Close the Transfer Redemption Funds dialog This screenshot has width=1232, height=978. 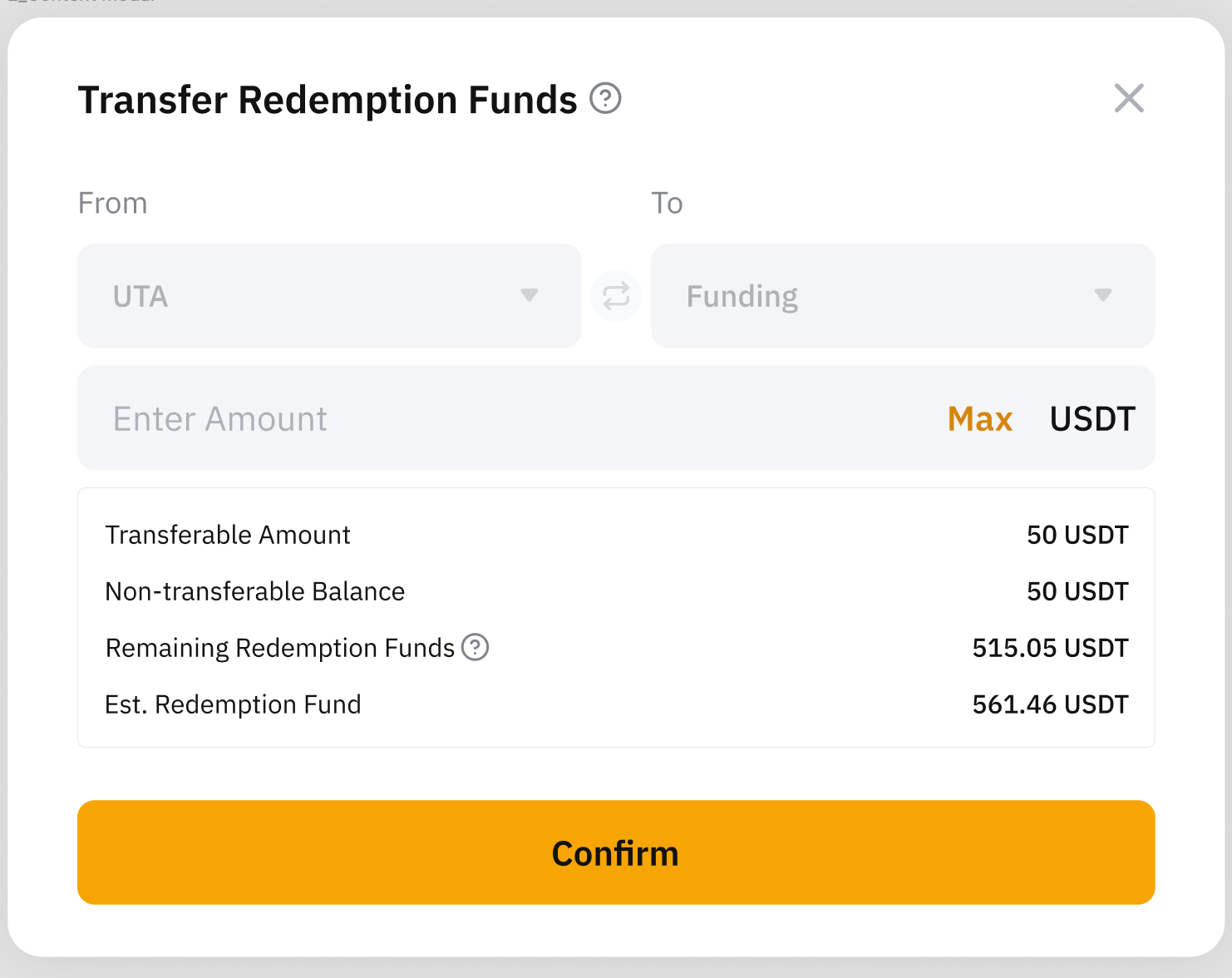coord(1129,98)
